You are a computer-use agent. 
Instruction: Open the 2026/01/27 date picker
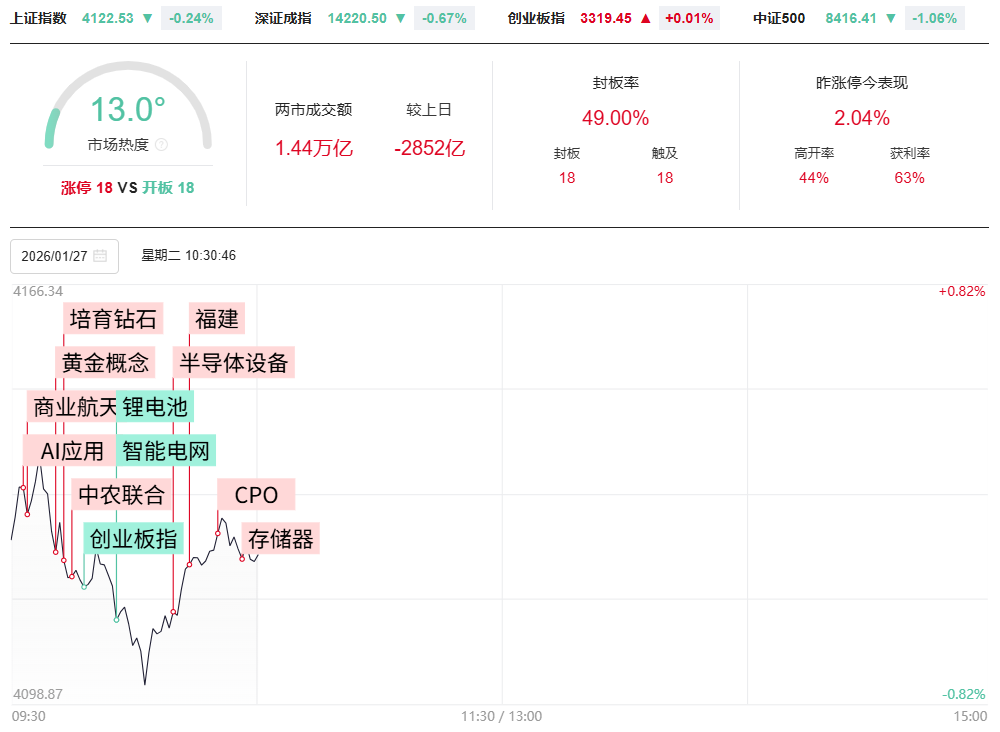point(55,256)
